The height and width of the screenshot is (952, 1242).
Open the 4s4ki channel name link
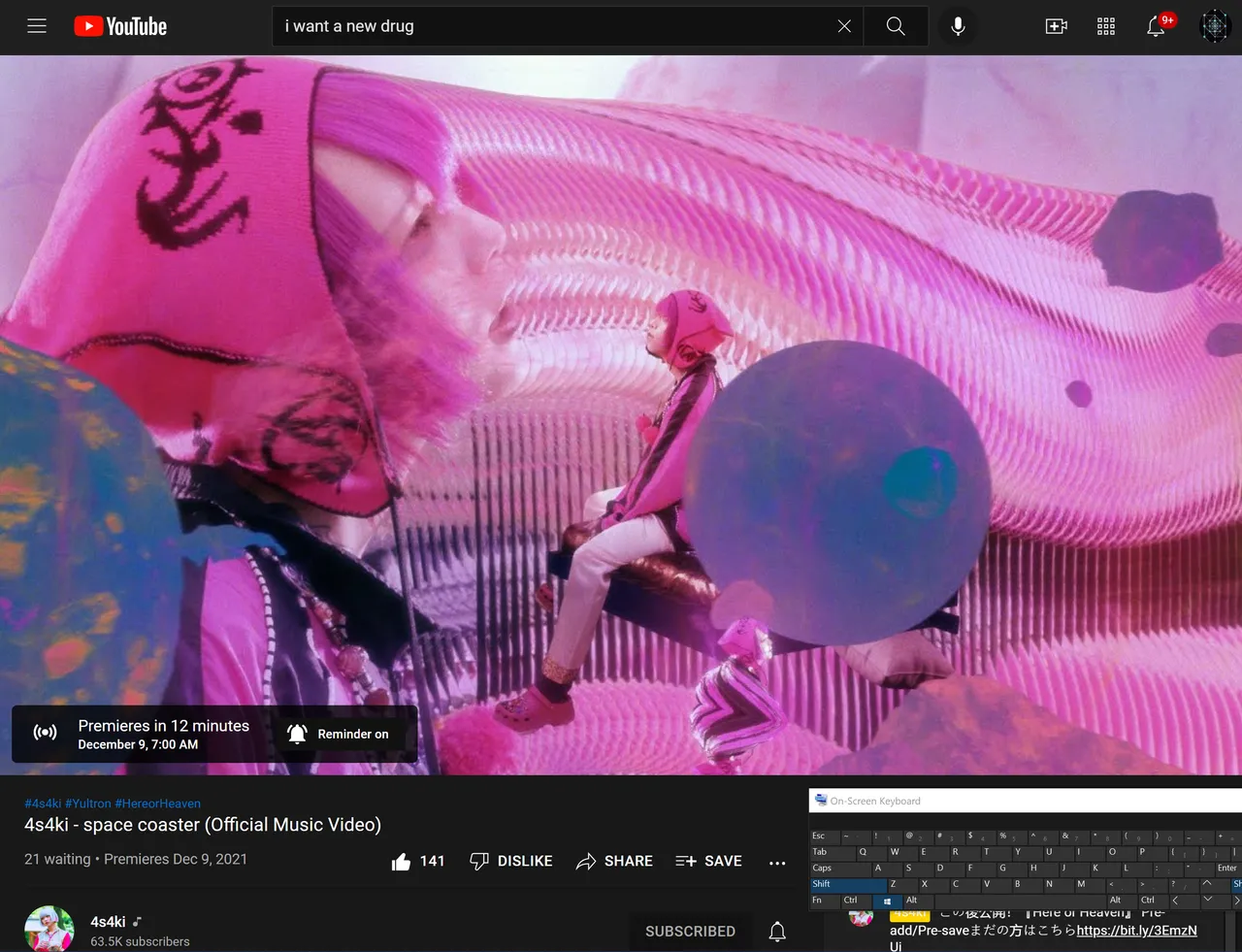point(108,922)
